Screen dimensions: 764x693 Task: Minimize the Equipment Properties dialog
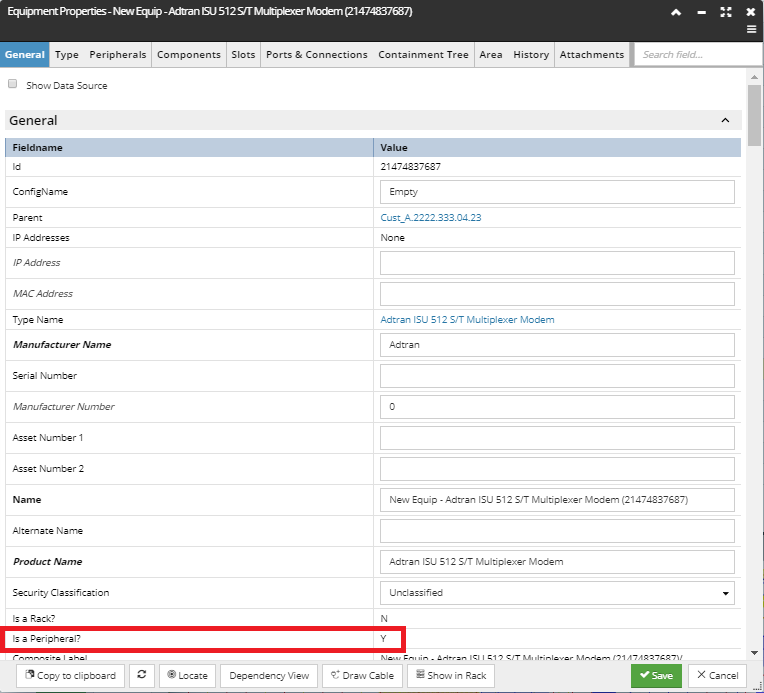click(701, 13)
